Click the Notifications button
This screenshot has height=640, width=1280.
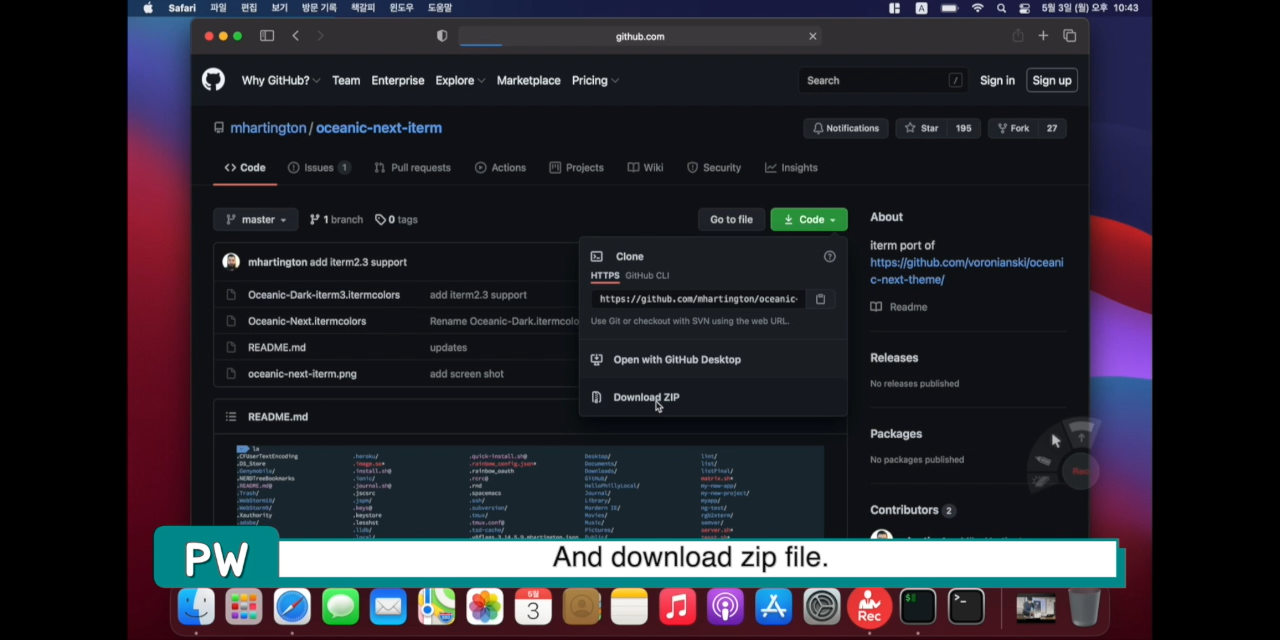(846, 128)
